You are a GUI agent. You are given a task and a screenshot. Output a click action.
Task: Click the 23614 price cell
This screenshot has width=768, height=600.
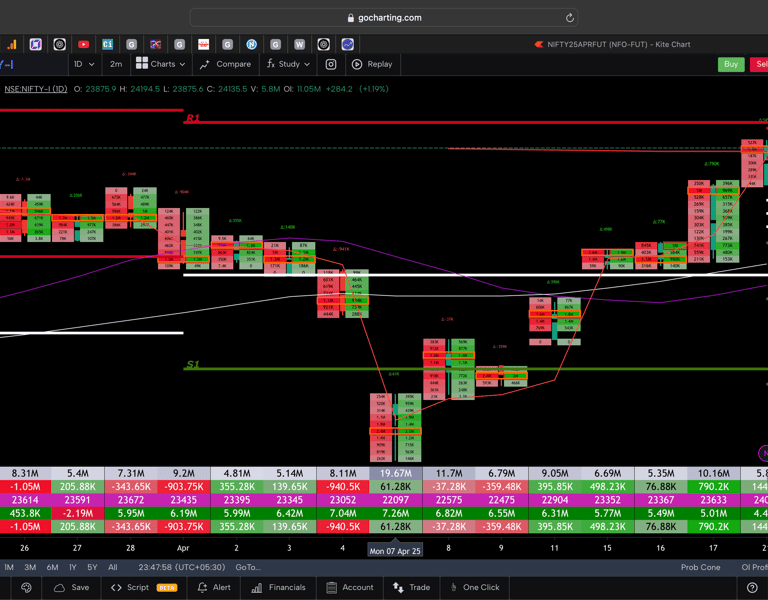25,500
